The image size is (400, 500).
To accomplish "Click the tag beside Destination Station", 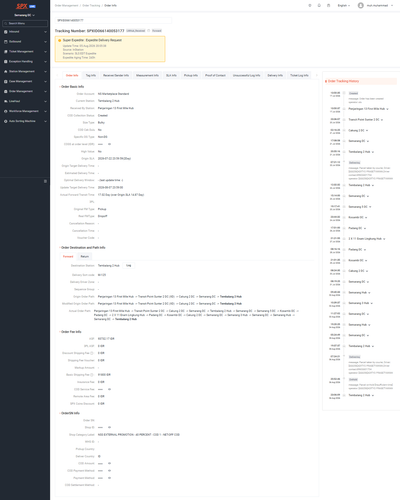I will [x=128, y=266].
